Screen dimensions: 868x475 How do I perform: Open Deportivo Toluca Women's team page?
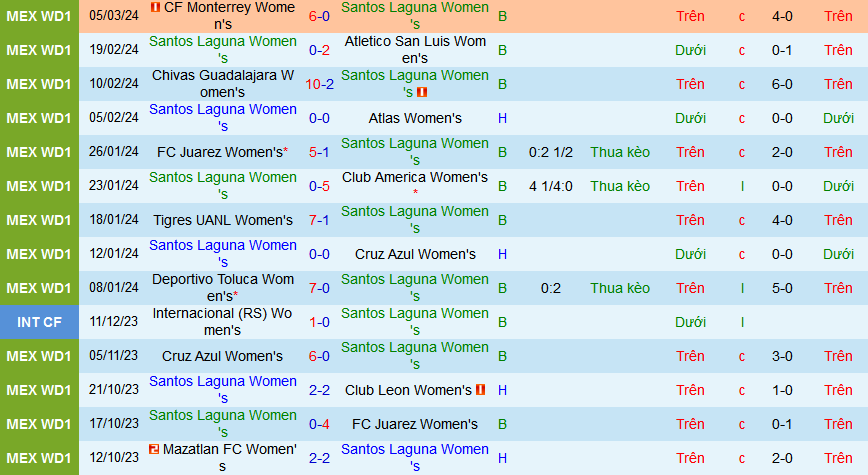(223, 288)
